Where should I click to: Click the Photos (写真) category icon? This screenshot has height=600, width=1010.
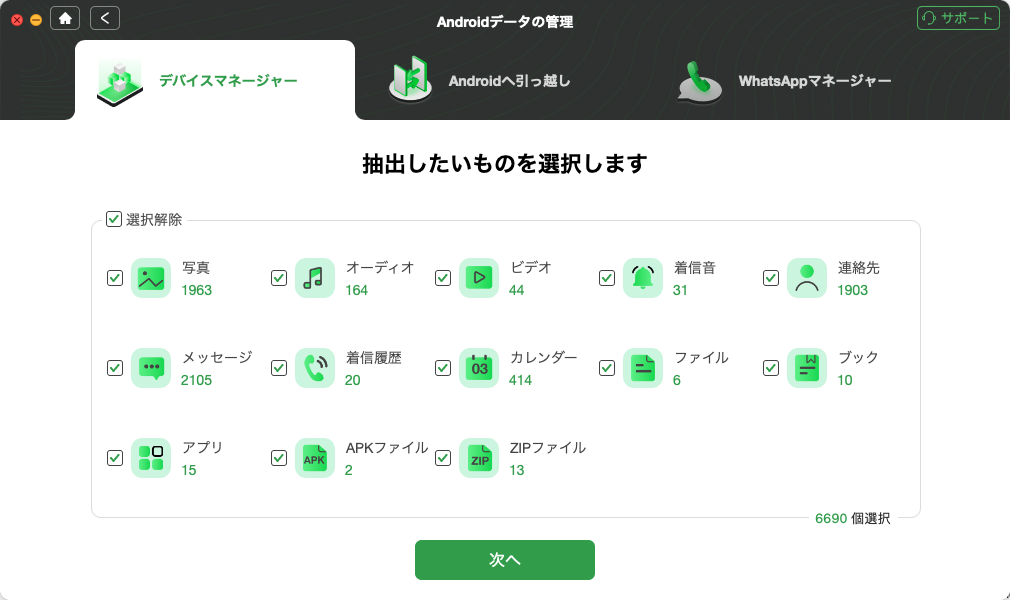click(151, 278)
